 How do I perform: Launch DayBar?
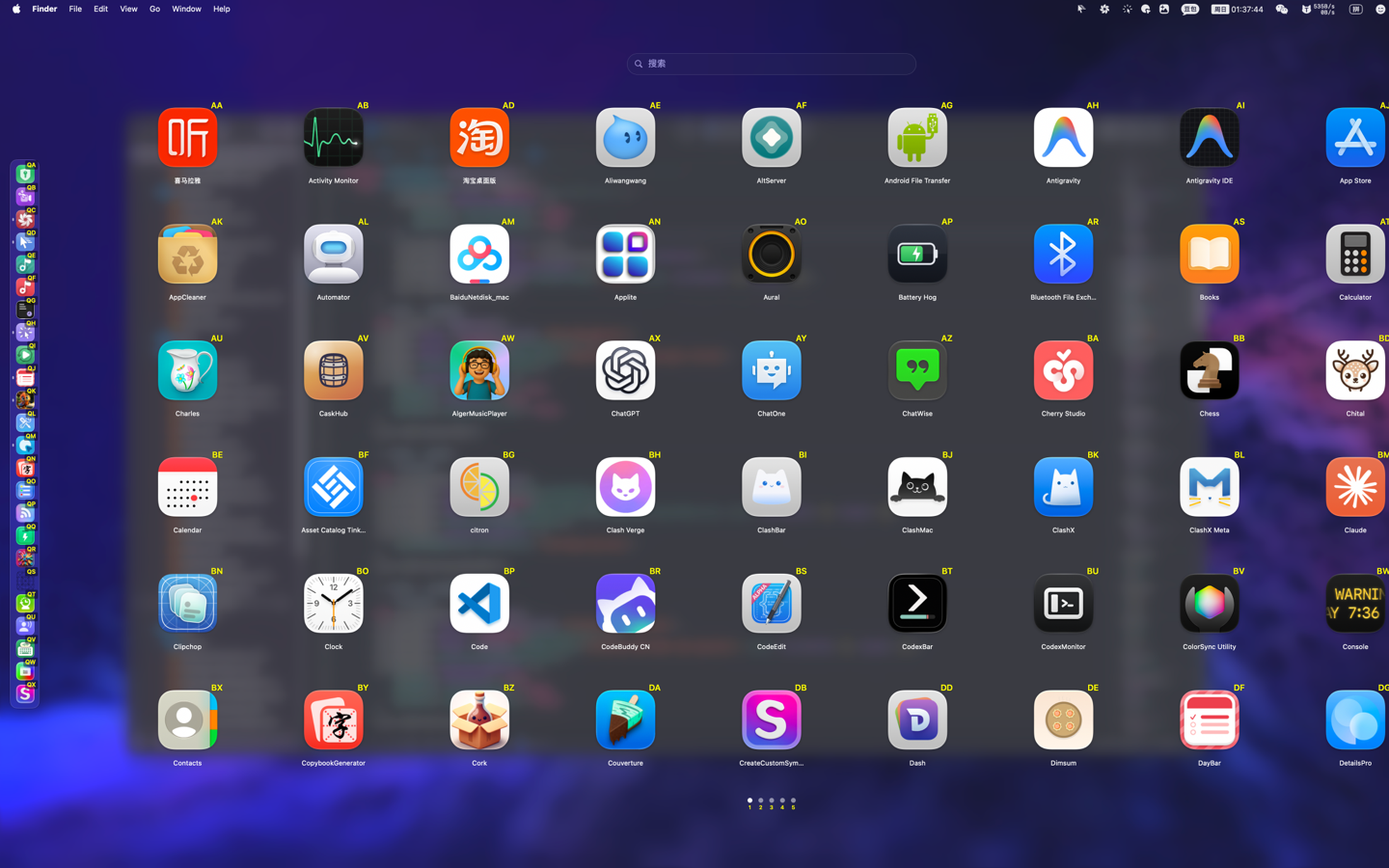(1209, 720)
